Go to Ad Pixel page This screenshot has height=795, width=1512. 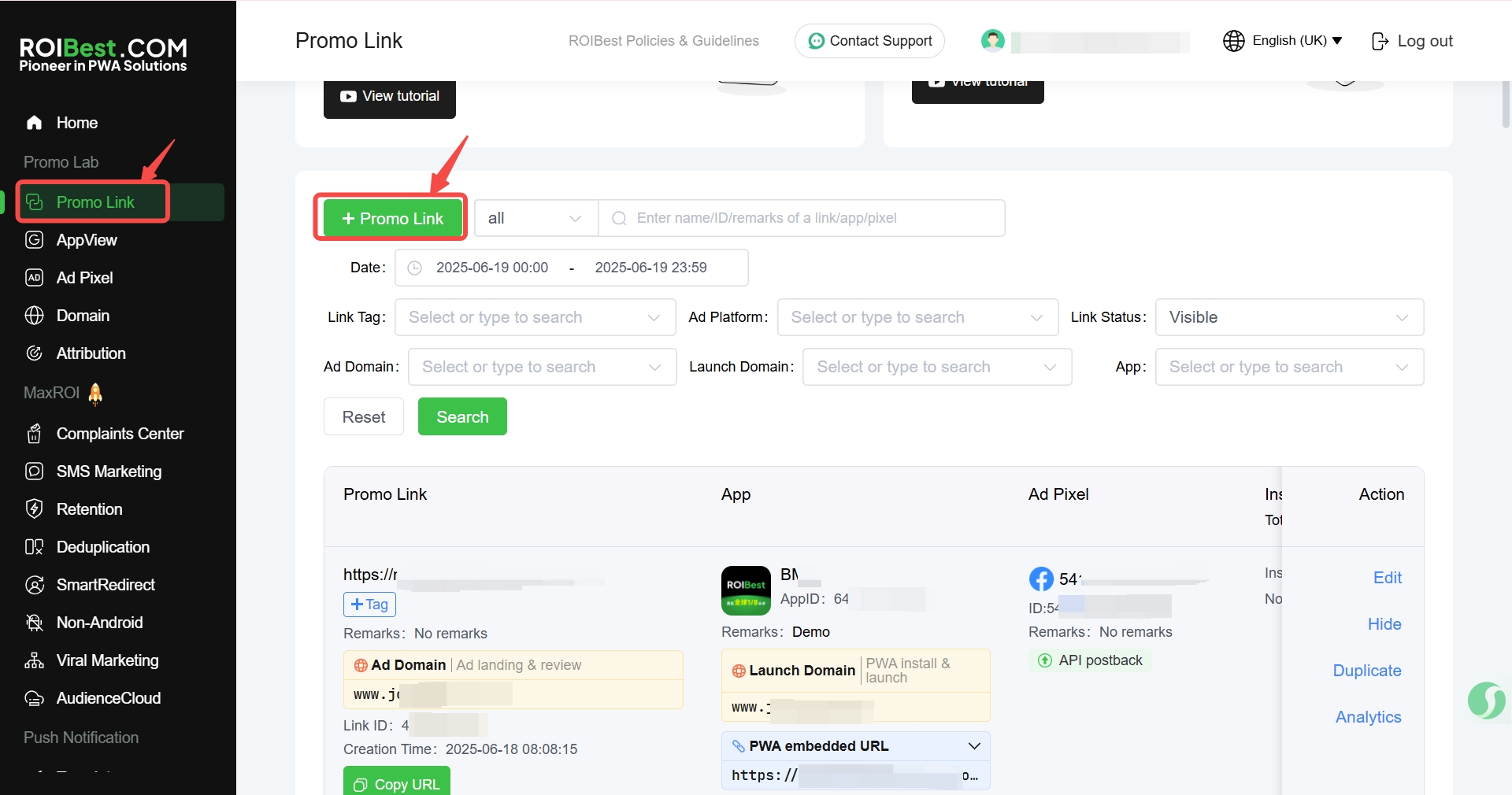(84, 278)
